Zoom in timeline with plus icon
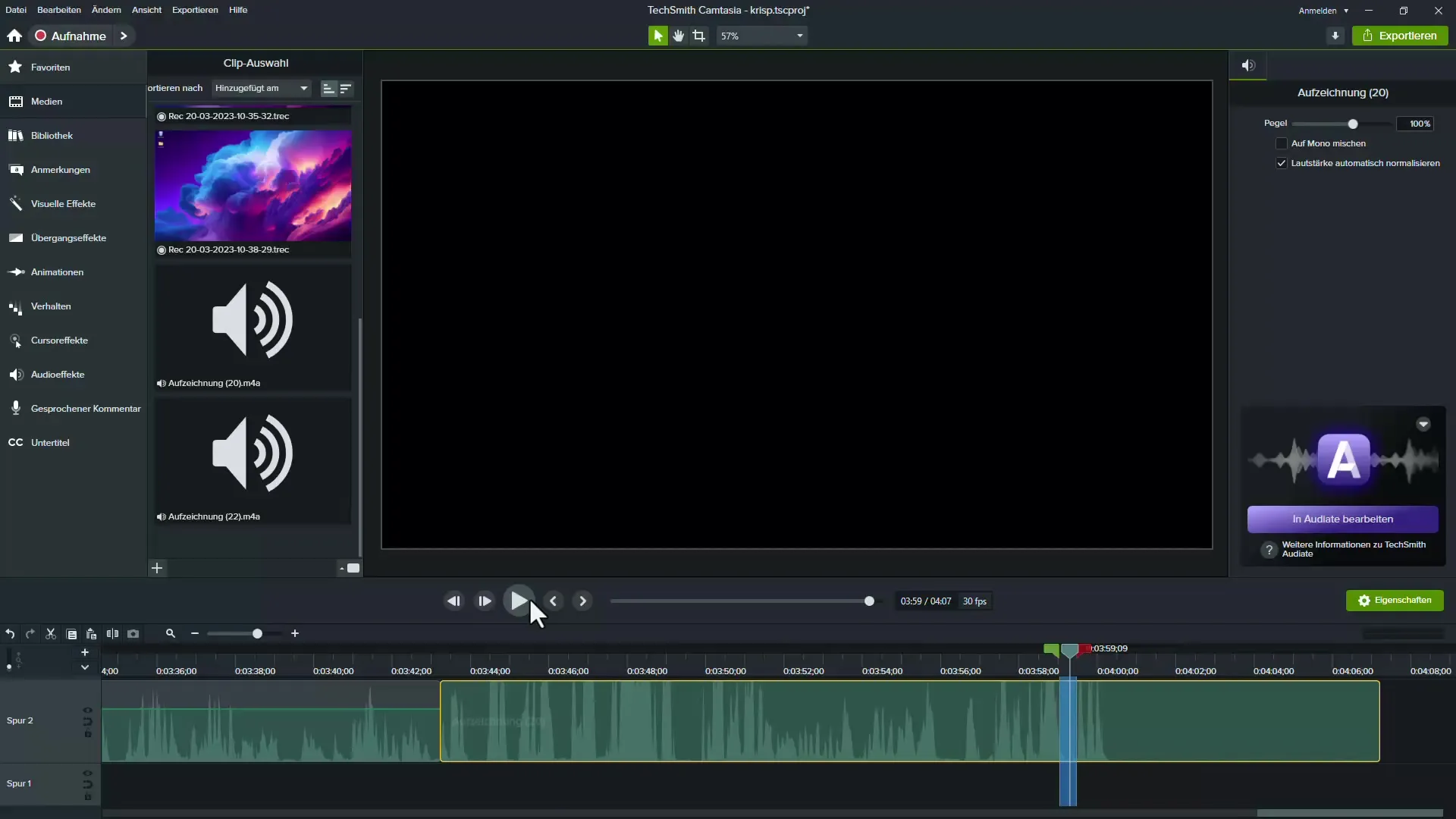 coord(295,633)
